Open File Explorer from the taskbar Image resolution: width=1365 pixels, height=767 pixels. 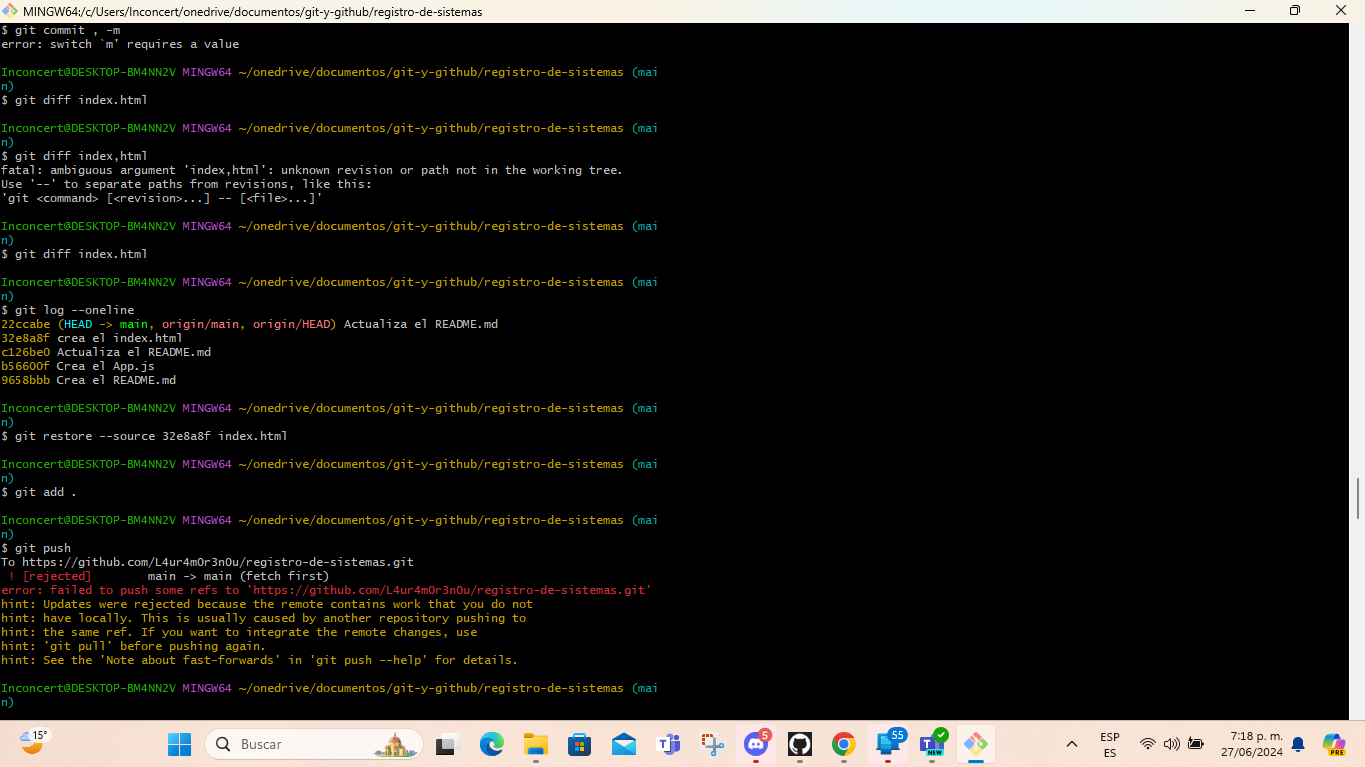click(x=536, y=744)
